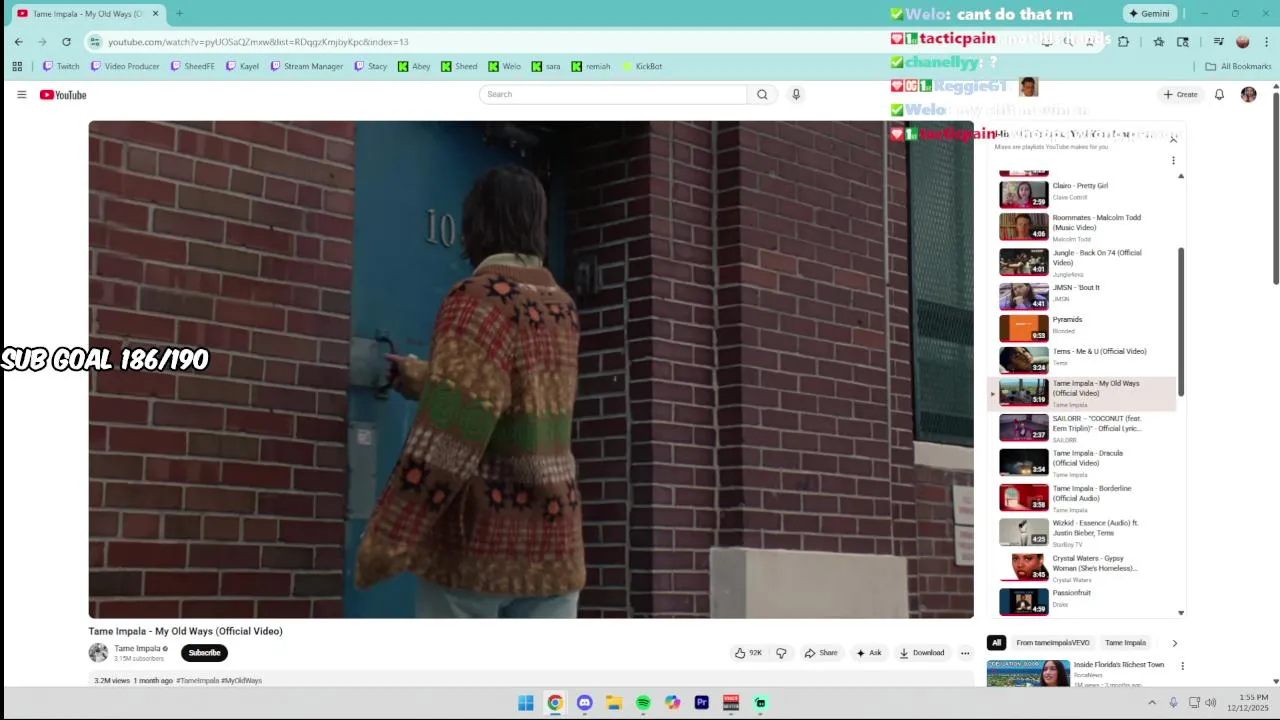Open the Sheed Kick bookmark
Viewport: 1280px width, 720px height.
pyautogui.click(x=459, y=67)
